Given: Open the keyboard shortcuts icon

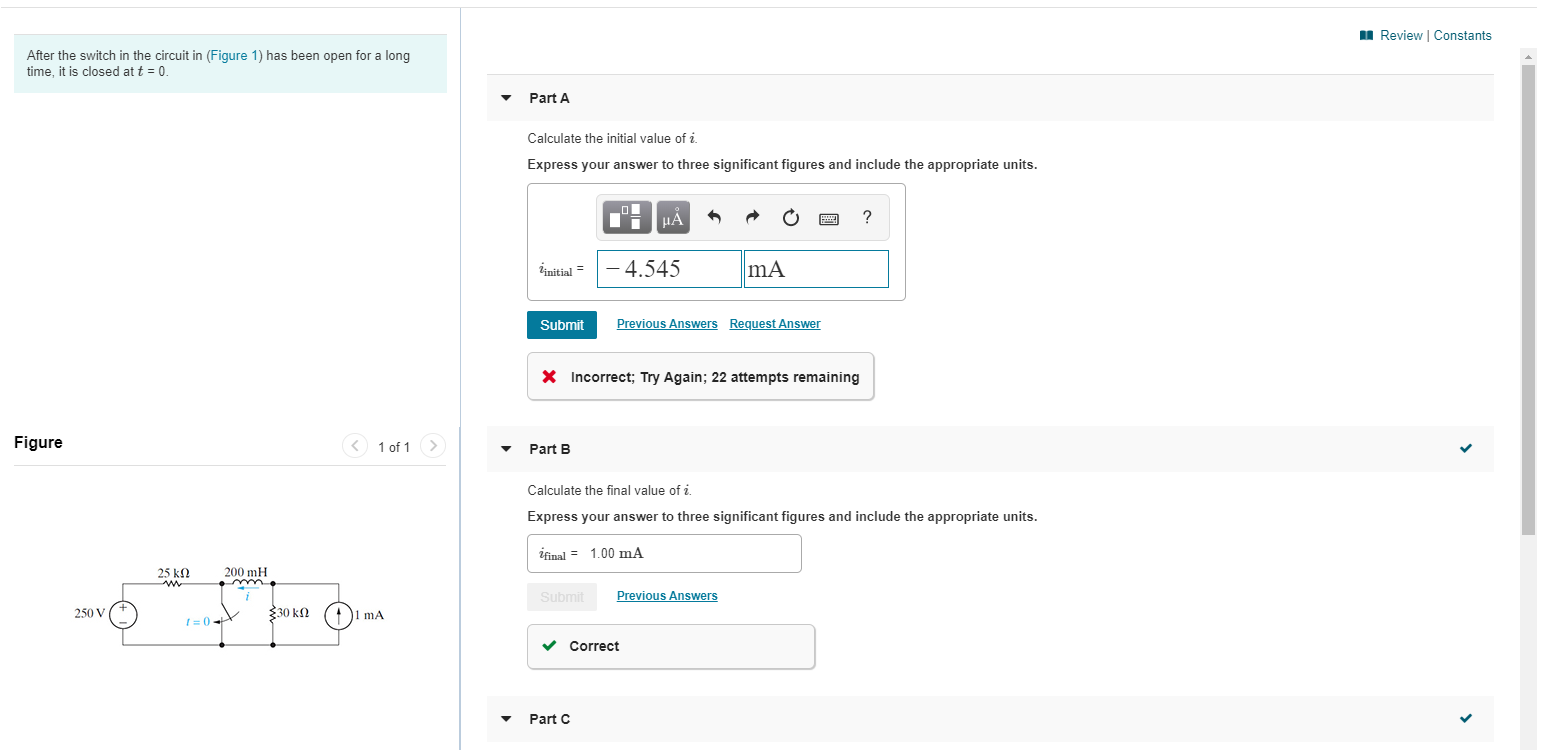Looking at the screenshot, I should (x=828, y=217).
